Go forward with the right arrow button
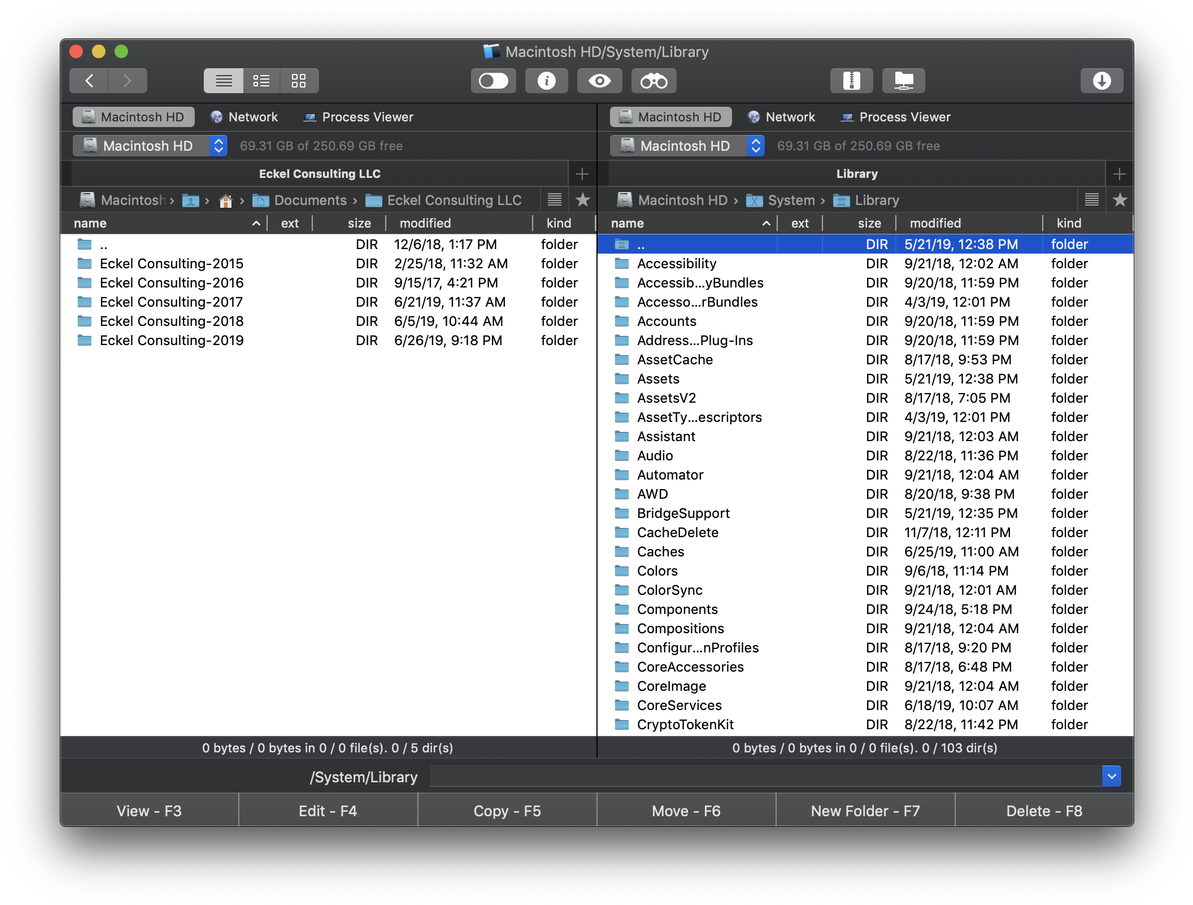This screenshot has width=1193, height=905. (x=127, y=81)
